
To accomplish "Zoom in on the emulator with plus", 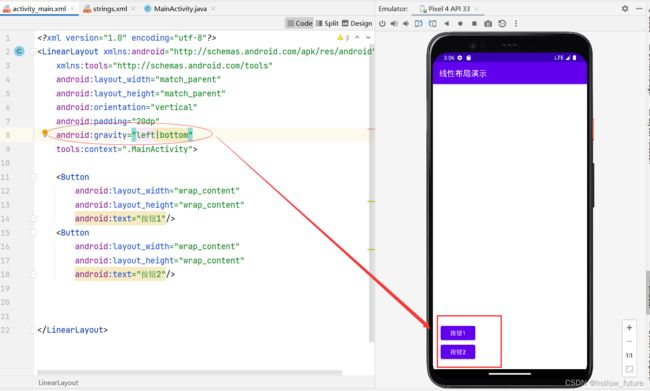I will pos(629,328).
